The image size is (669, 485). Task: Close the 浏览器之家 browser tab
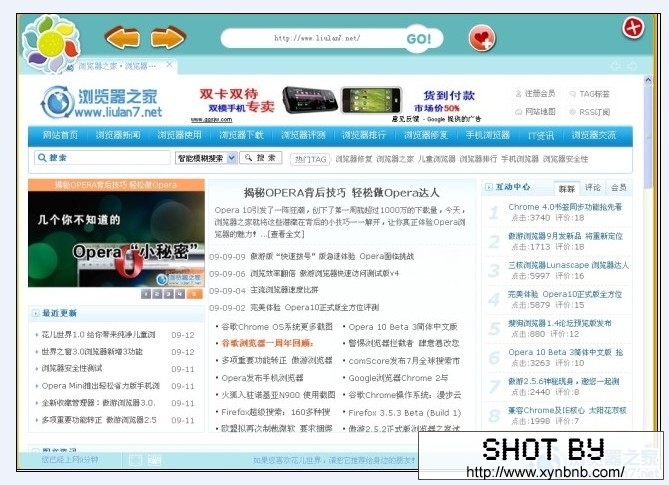pyautogui.click(x=169, y=65)
